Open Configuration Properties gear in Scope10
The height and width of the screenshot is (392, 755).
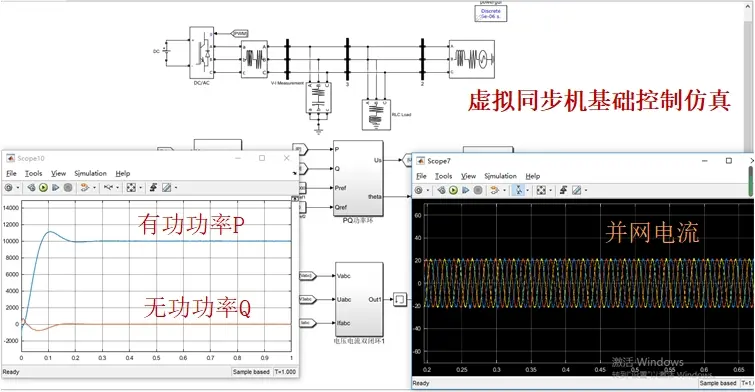pos(9,188)
